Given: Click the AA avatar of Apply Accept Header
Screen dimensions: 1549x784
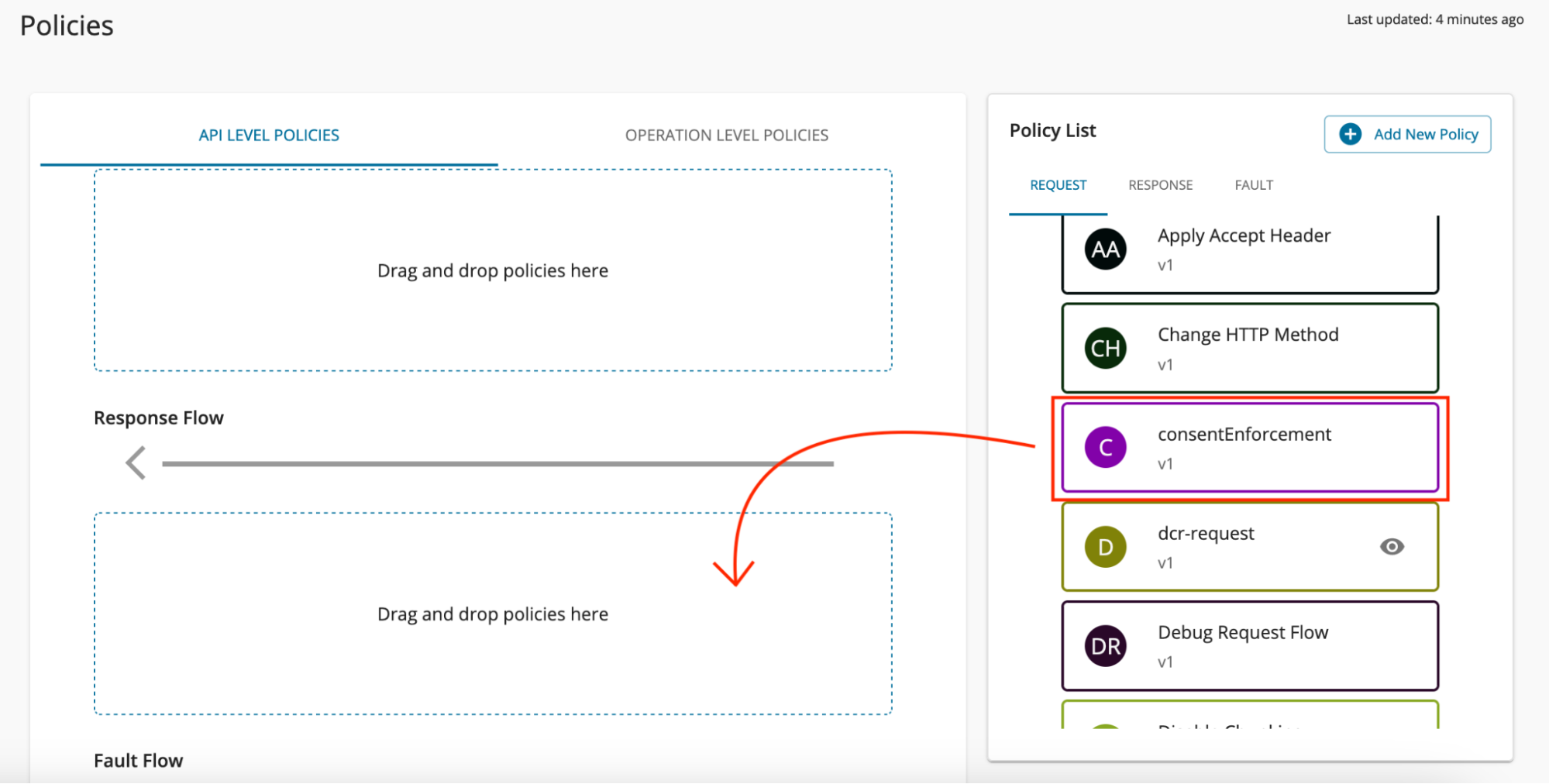Looking at the screenshot, I should pyautogui.click(x=1105, y=249).
